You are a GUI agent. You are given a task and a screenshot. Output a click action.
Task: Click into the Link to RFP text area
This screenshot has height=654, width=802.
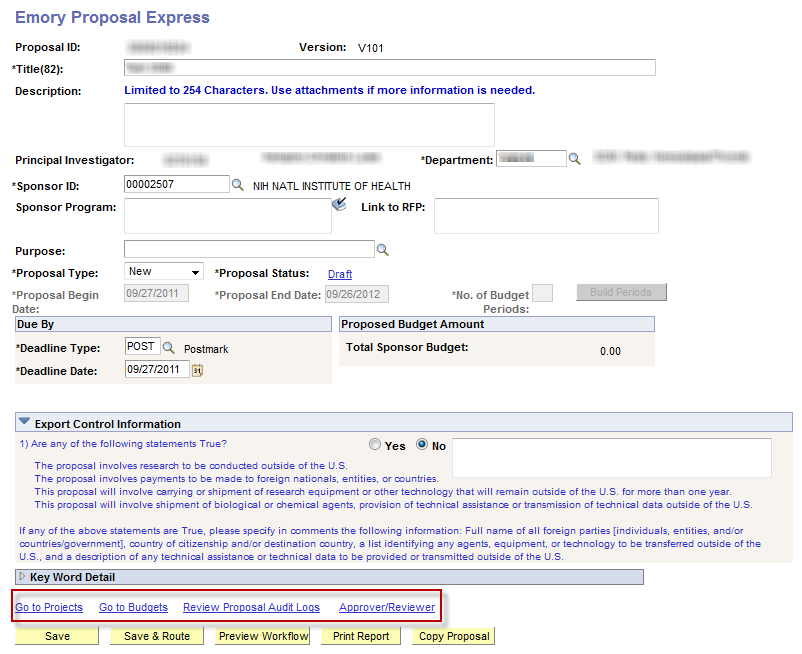[x=546, y=216]
